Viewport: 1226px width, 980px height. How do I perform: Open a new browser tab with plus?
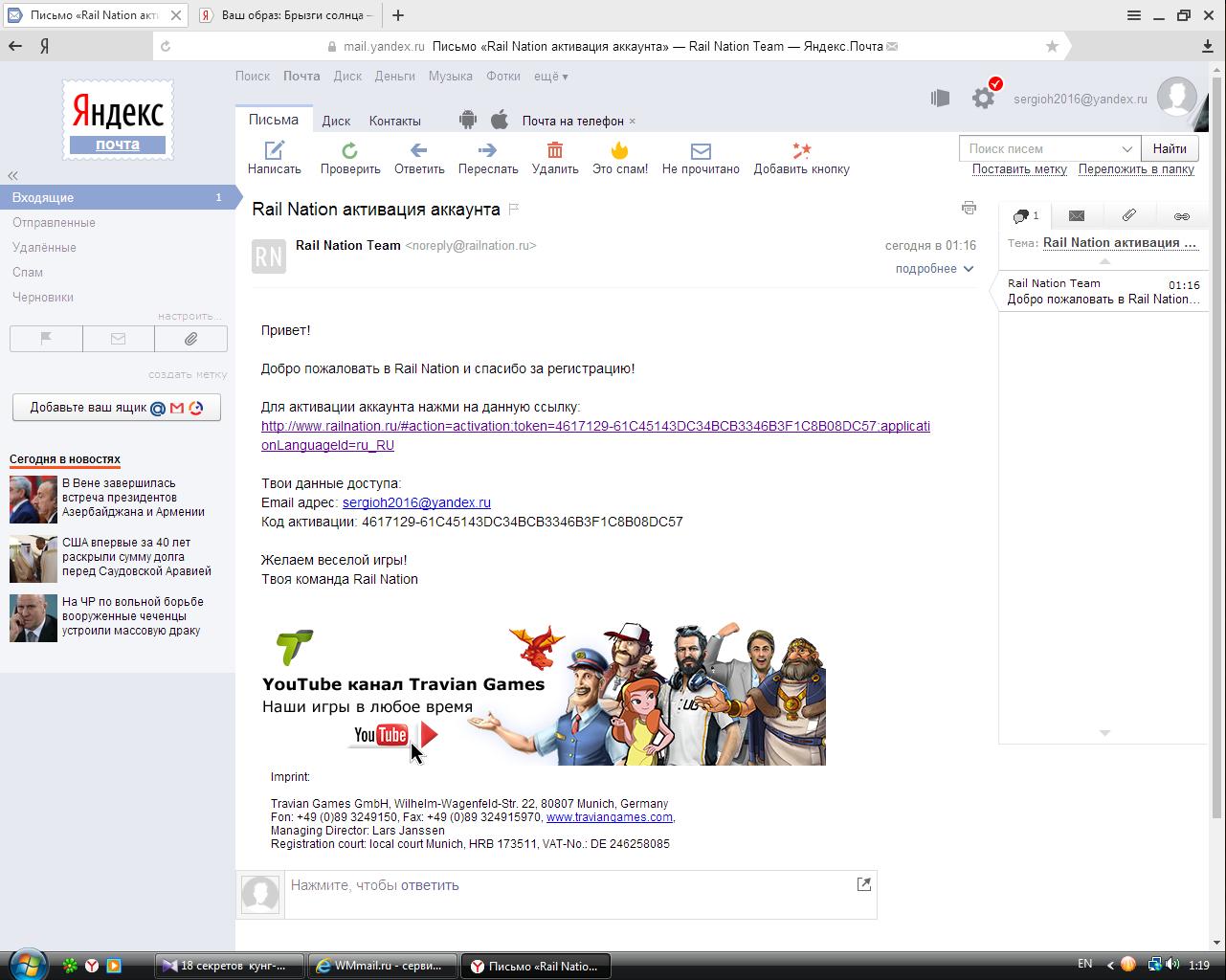[x=398, y=15]
